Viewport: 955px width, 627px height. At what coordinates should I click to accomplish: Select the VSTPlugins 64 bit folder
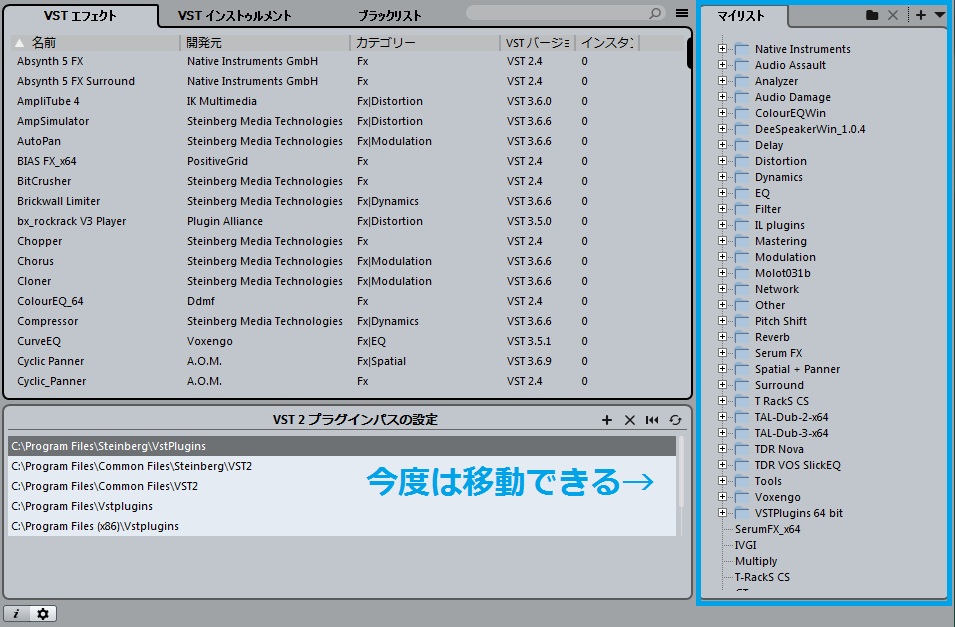click(x=798, y=513)
